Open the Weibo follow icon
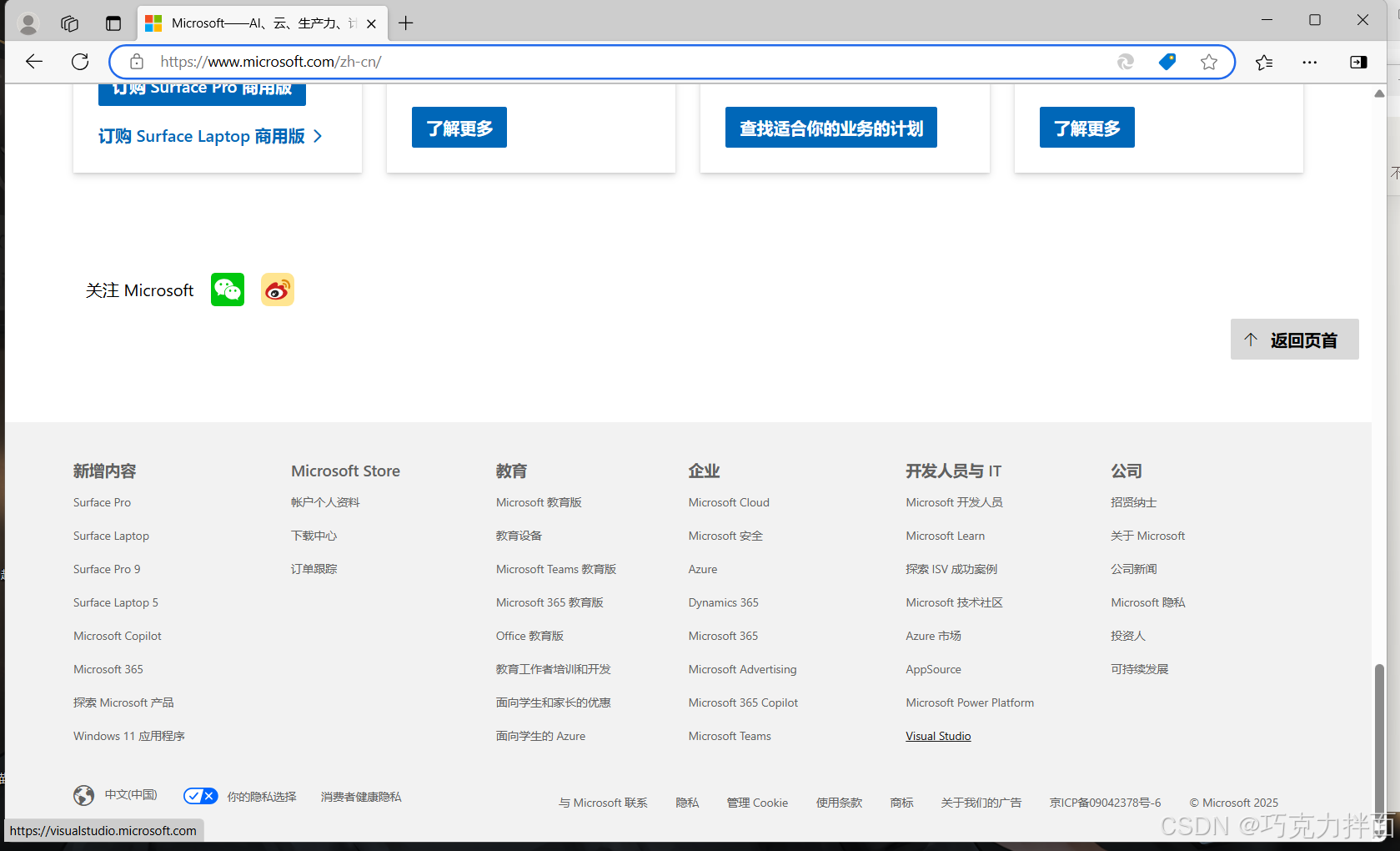1400x851 pixels. (278, 290)
